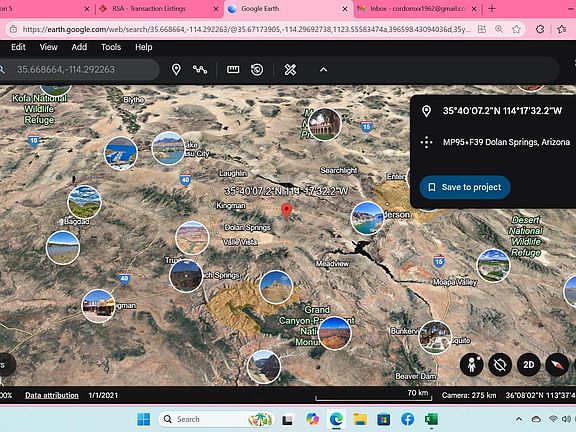Open Microsoft Store from the taskbar
Image resolution: width=576 pixels, height=432 pixels.
pos(384,419)
